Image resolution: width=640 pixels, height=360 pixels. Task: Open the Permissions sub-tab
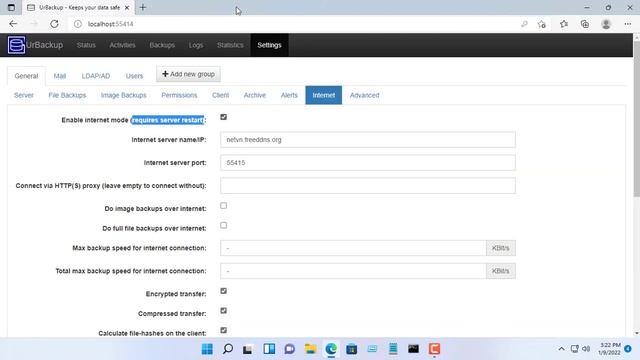179,95
